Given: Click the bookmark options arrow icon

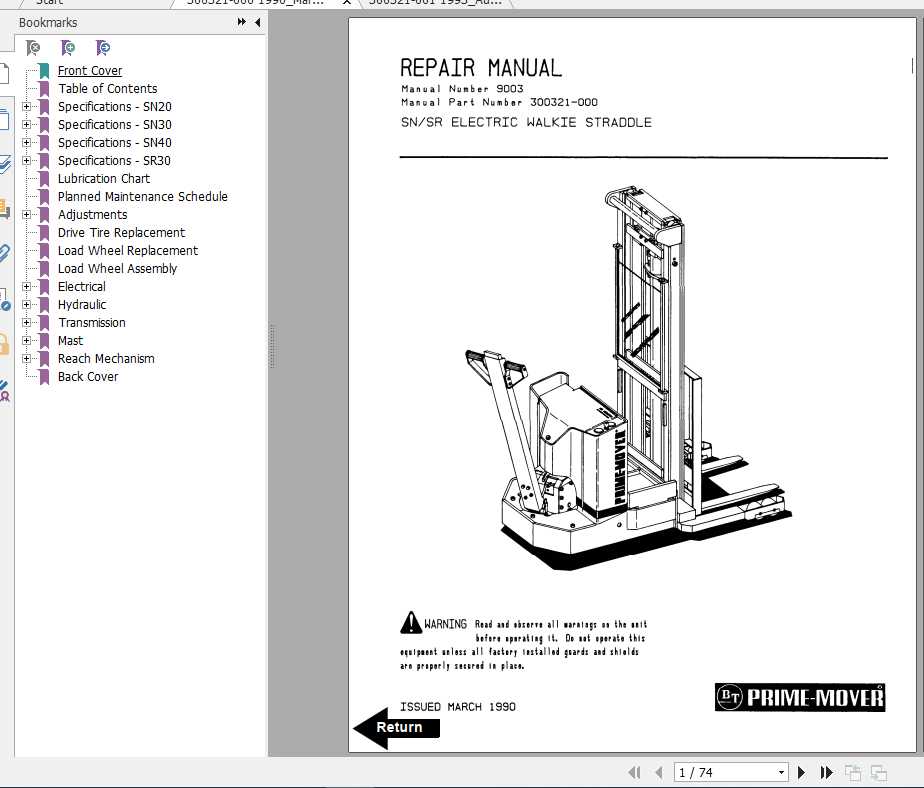Looking at the screenshot, I should tap(102, 47).
